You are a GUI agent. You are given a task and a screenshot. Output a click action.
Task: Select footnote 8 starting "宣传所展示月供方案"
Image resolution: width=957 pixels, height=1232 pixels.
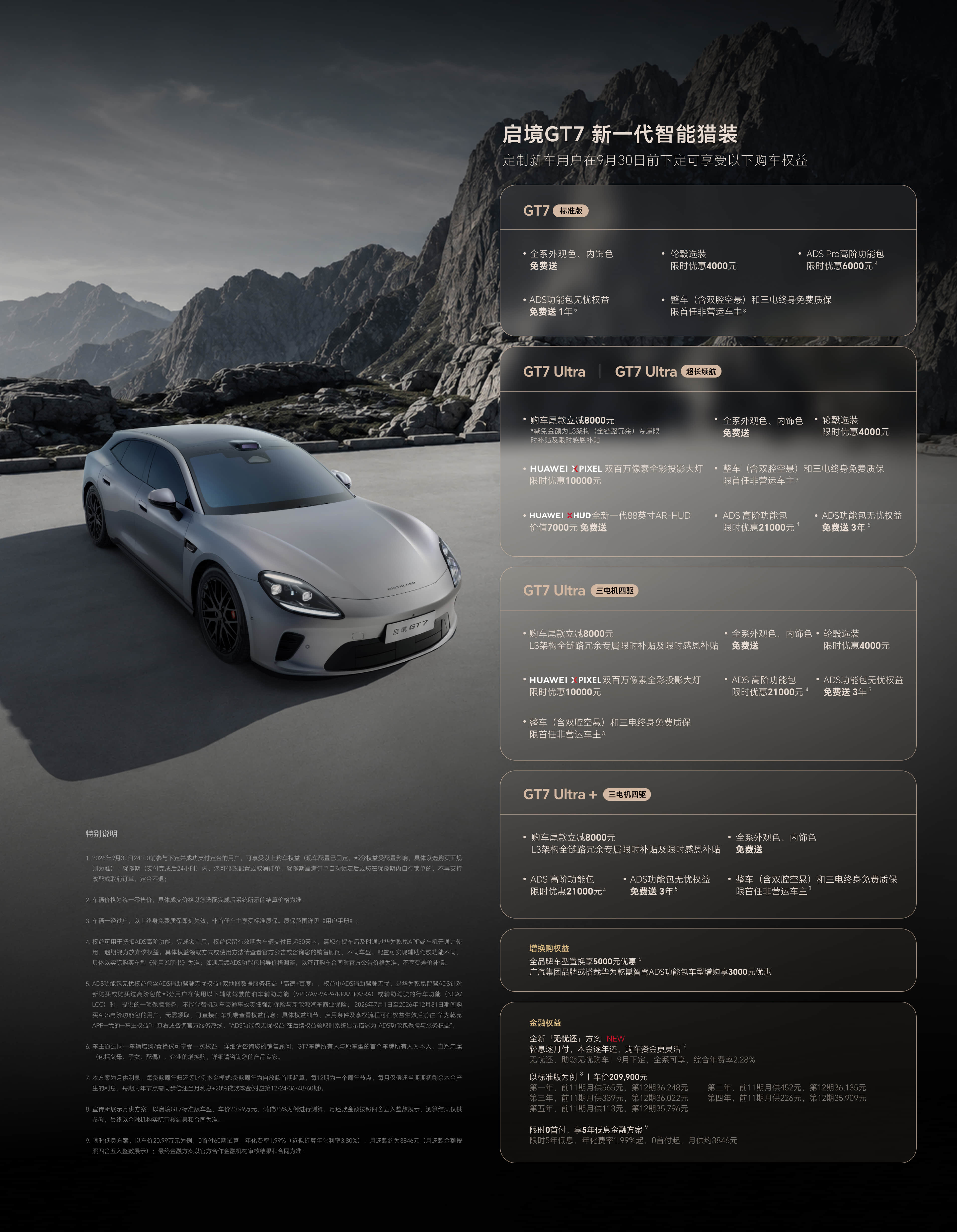point(274,1114)
